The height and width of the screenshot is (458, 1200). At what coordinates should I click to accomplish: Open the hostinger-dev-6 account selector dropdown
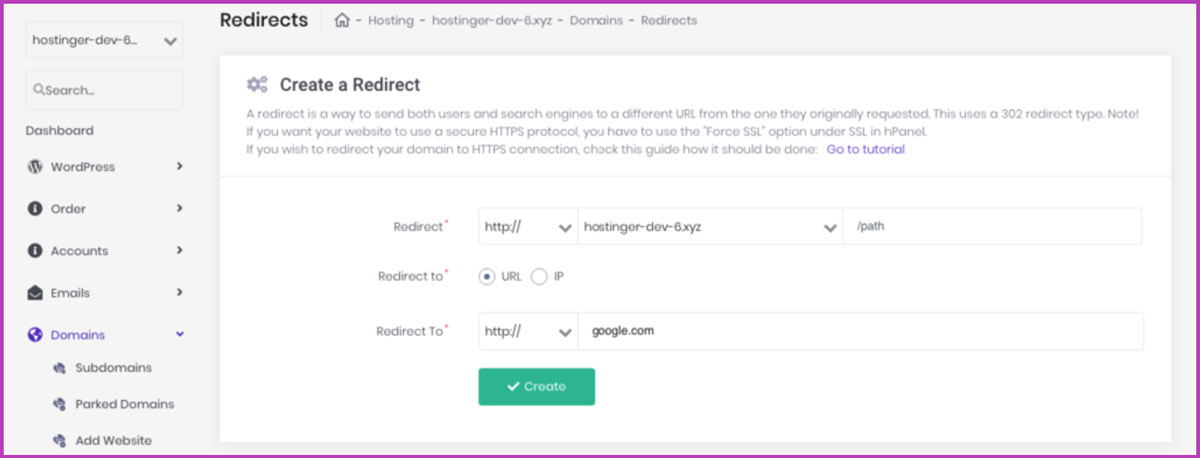[x=104, y=41]
